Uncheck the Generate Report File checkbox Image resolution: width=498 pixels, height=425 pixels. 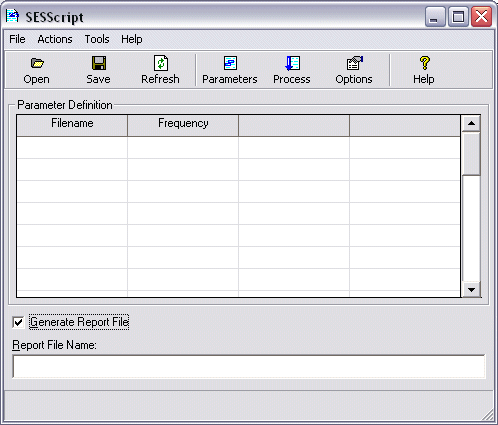18,322
